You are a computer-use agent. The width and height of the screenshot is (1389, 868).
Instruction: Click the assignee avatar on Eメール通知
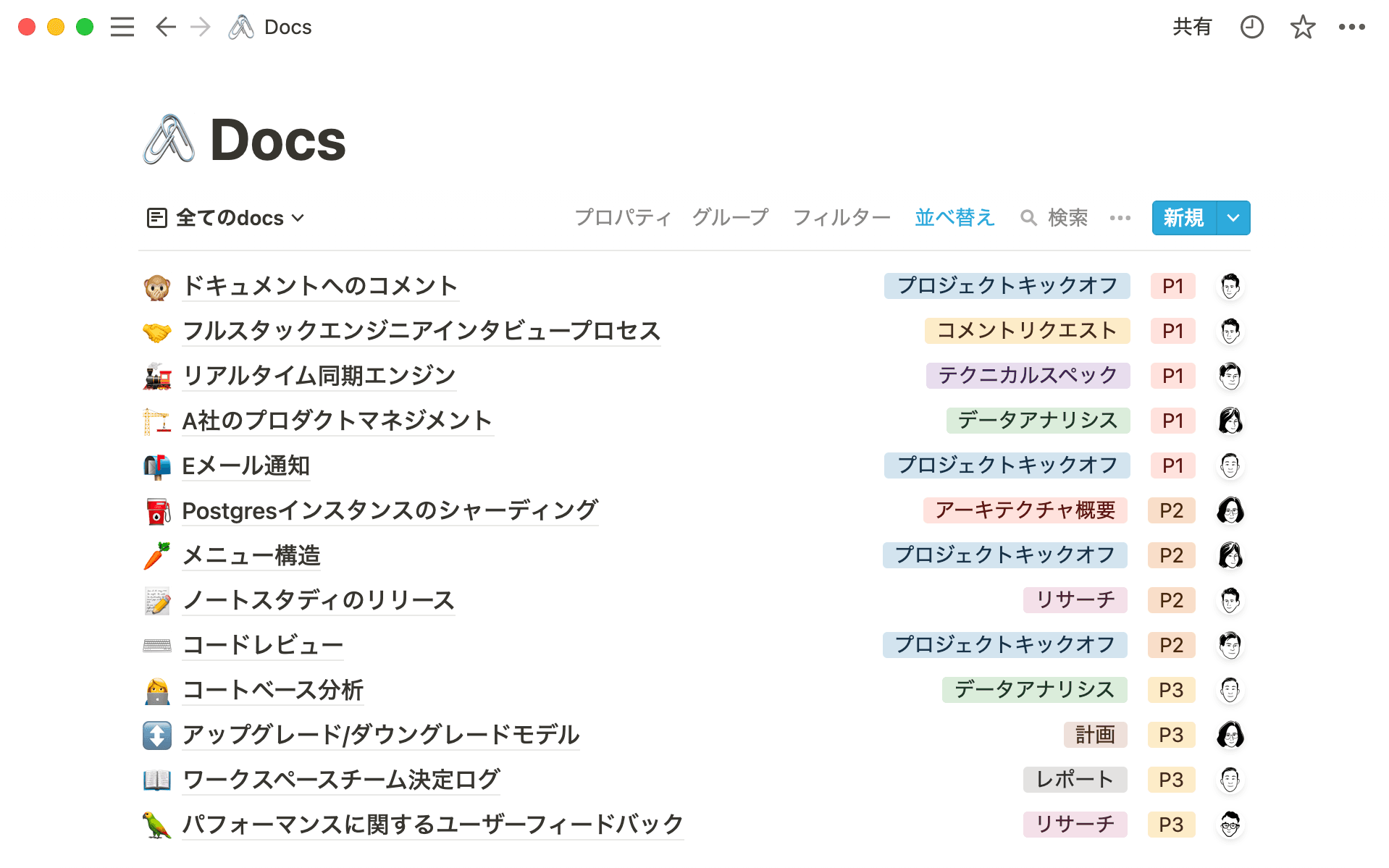1230,465
